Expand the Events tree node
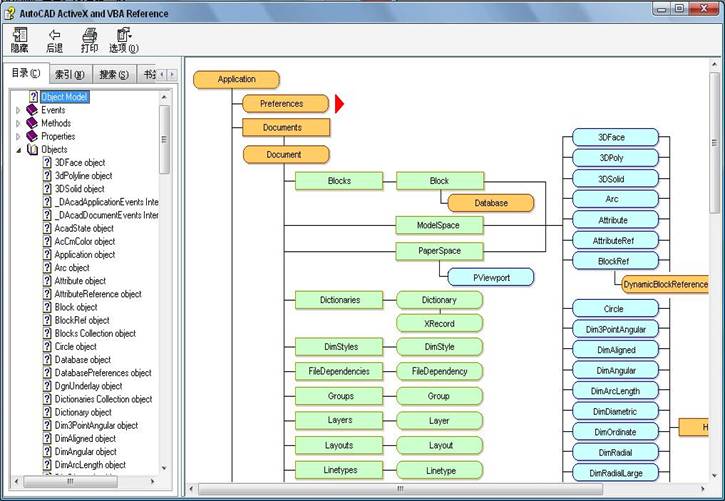 [18, 110]
